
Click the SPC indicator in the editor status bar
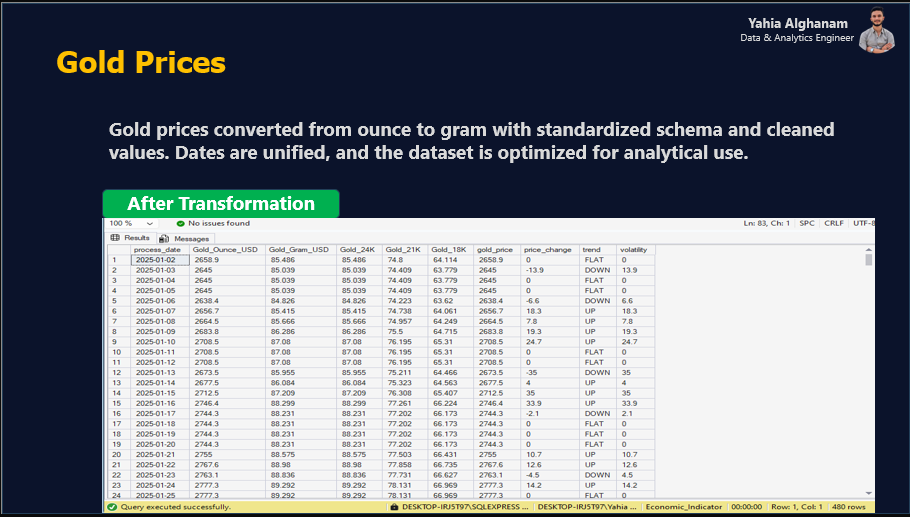[x=807, y=223]
